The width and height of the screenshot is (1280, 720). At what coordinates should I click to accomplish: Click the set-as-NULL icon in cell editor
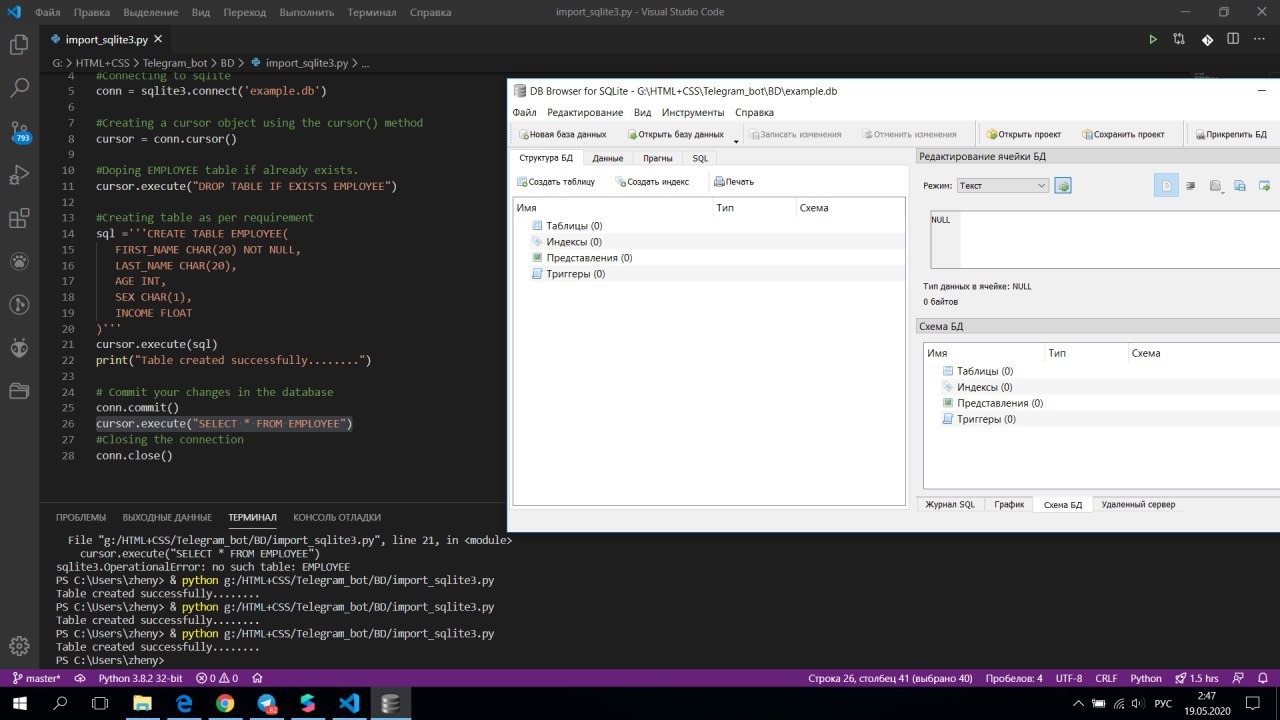pyautogui.click(x=1264, y=186)
